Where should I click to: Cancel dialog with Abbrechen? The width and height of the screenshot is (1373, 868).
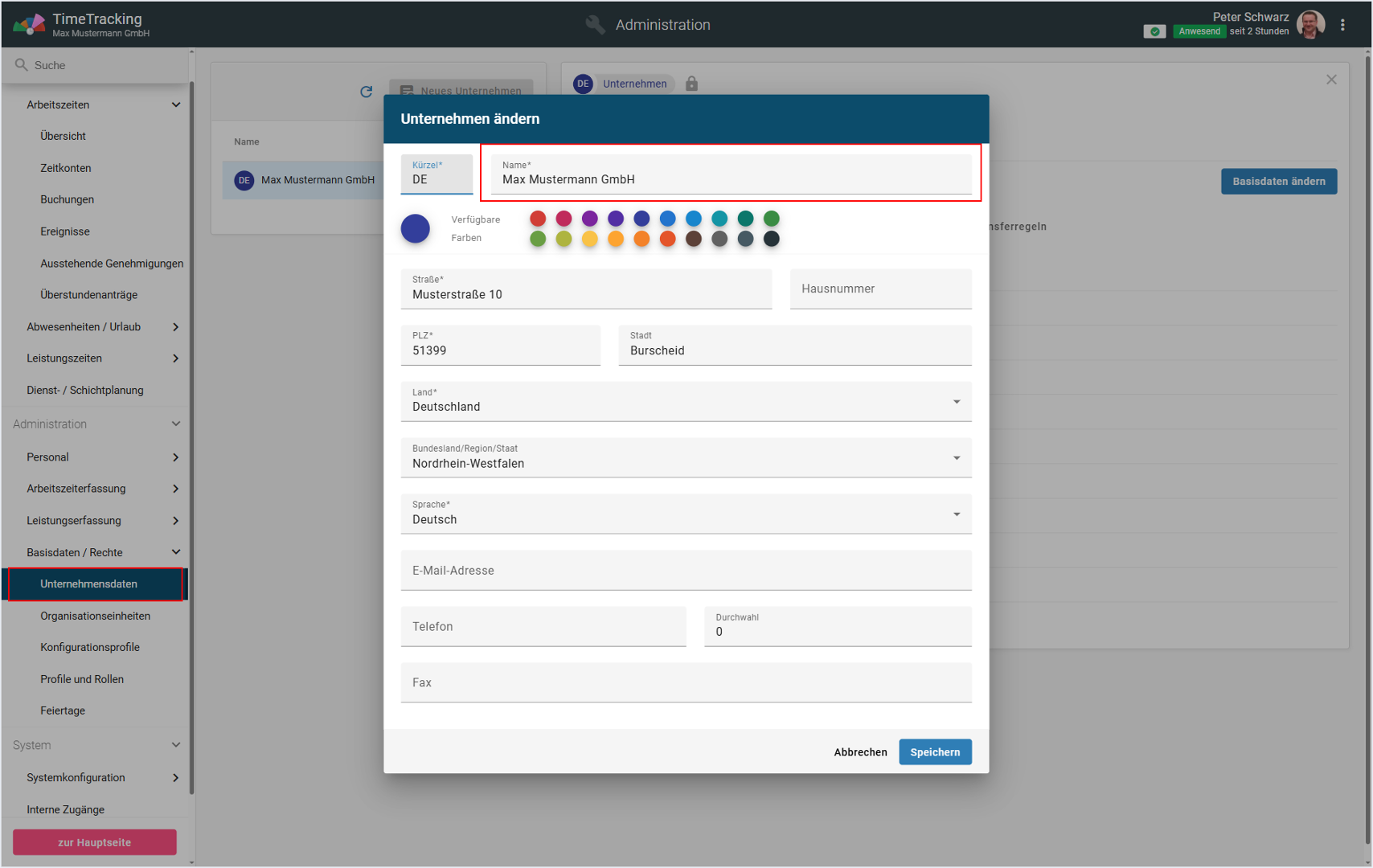(860, 752)
